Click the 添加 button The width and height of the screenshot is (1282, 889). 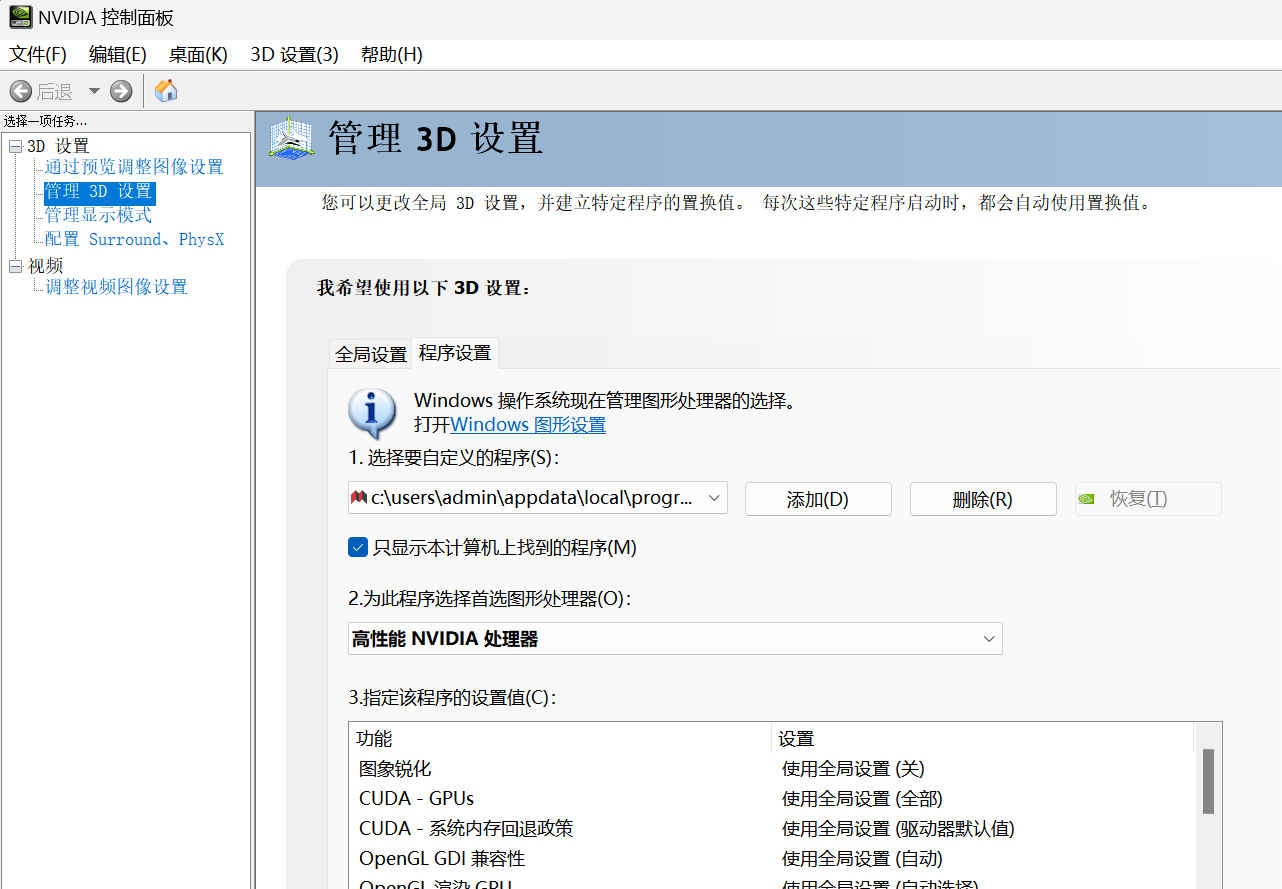(817, 499)
